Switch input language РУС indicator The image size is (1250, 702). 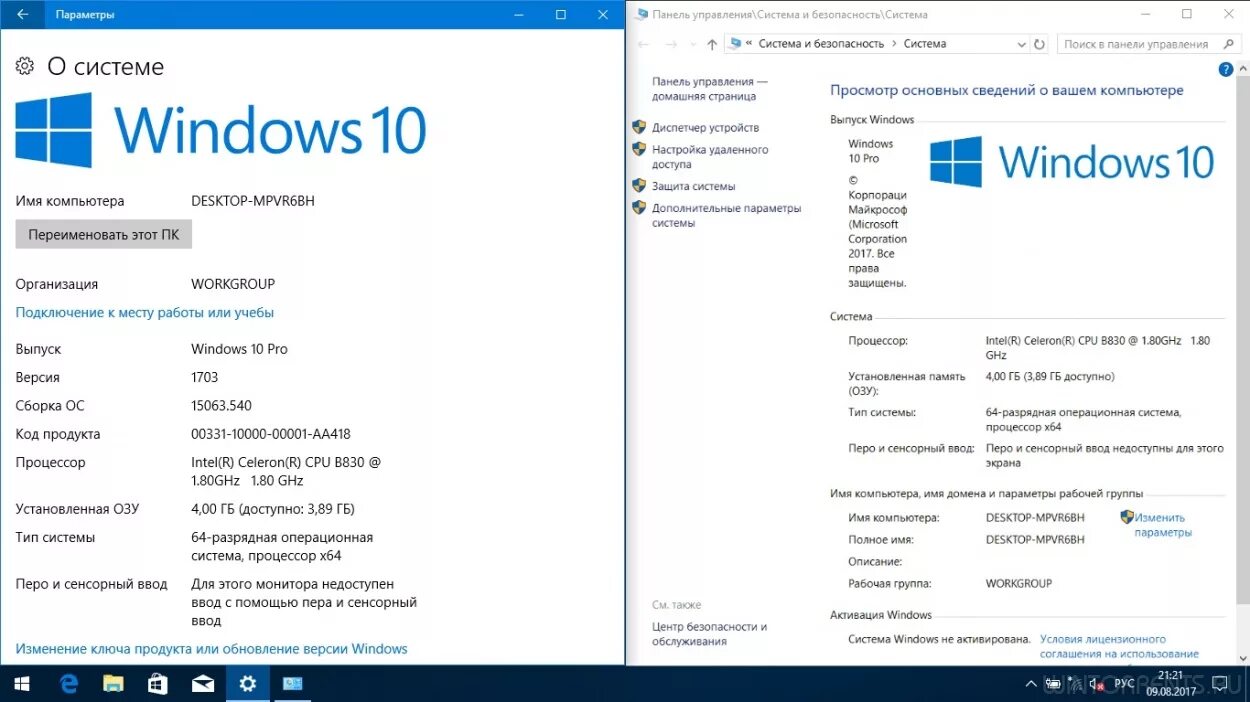pyautogui.click(x=1124, y=685)
